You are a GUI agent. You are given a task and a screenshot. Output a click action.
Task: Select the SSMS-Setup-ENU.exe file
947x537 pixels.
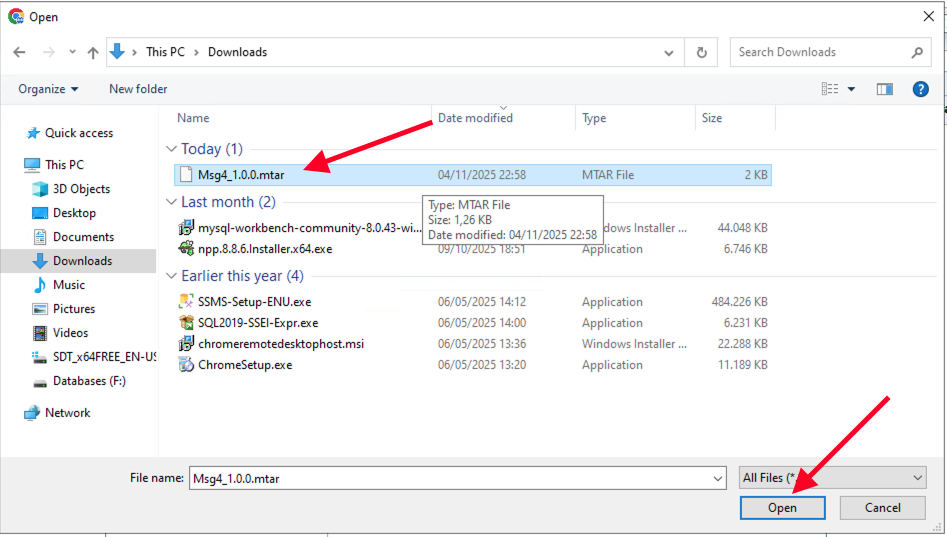pos(254,302)
